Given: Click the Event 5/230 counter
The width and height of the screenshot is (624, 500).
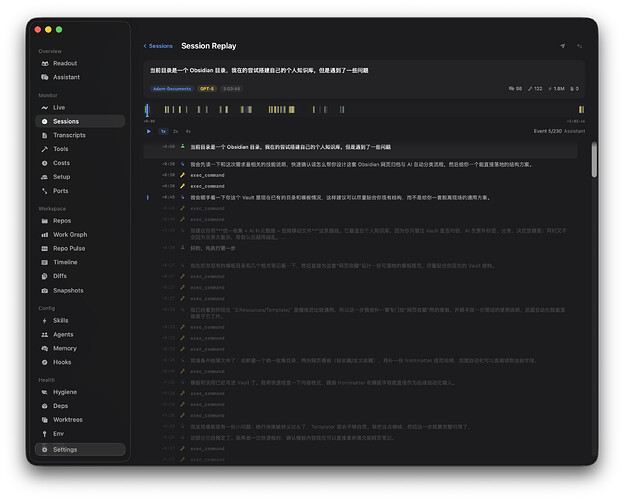Looking at the screenshot, I should [548, 131].
